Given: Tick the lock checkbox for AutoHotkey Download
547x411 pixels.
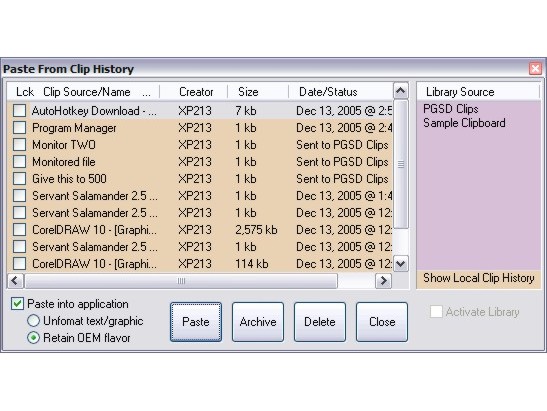Looking at the screenshot, I should coord(19,111).
